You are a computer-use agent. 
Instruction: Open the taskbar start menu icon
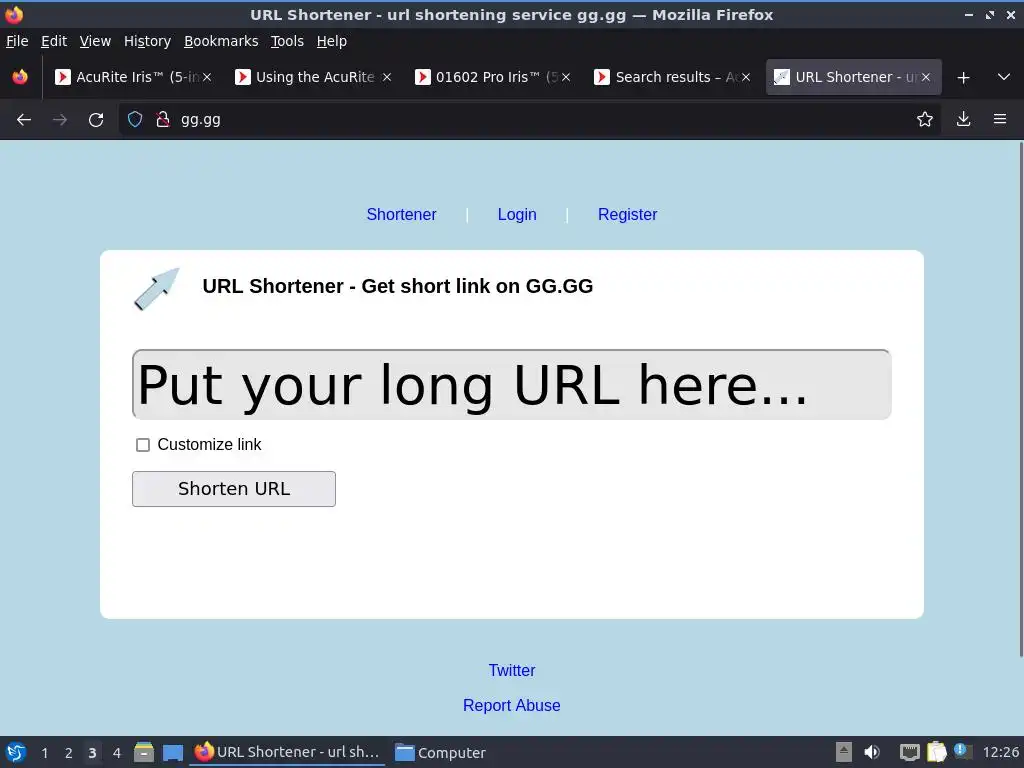click(x=16, y=752)
